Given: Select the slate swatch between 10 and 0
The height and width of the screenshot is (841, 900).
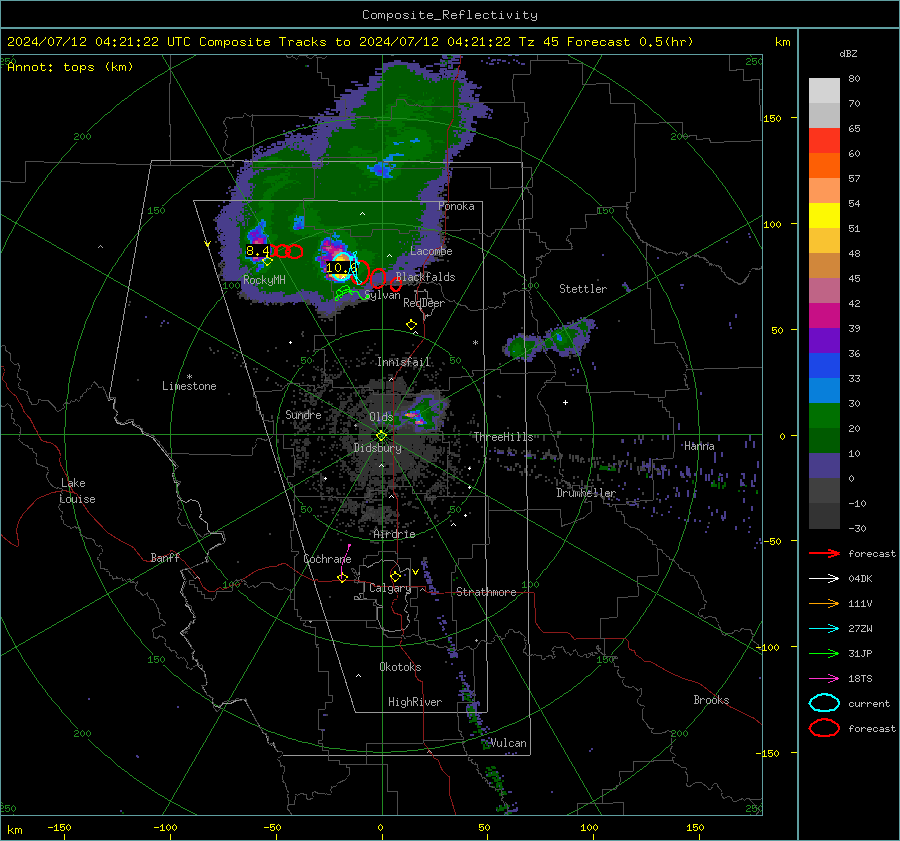Looking at the screenshot, I should [824, 466].
